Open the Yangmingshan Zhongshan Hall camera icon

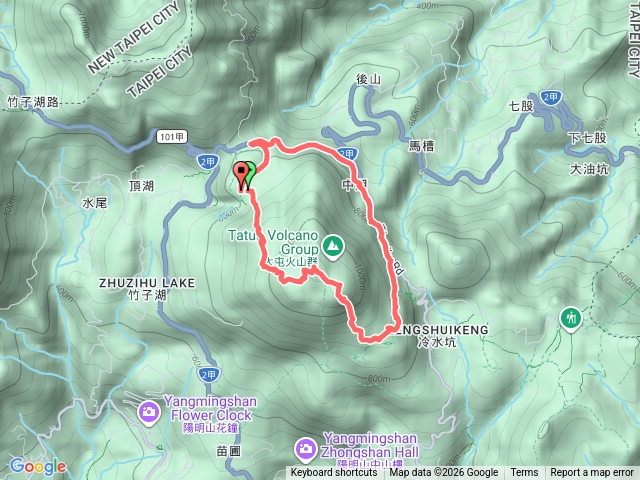(305, 450)
